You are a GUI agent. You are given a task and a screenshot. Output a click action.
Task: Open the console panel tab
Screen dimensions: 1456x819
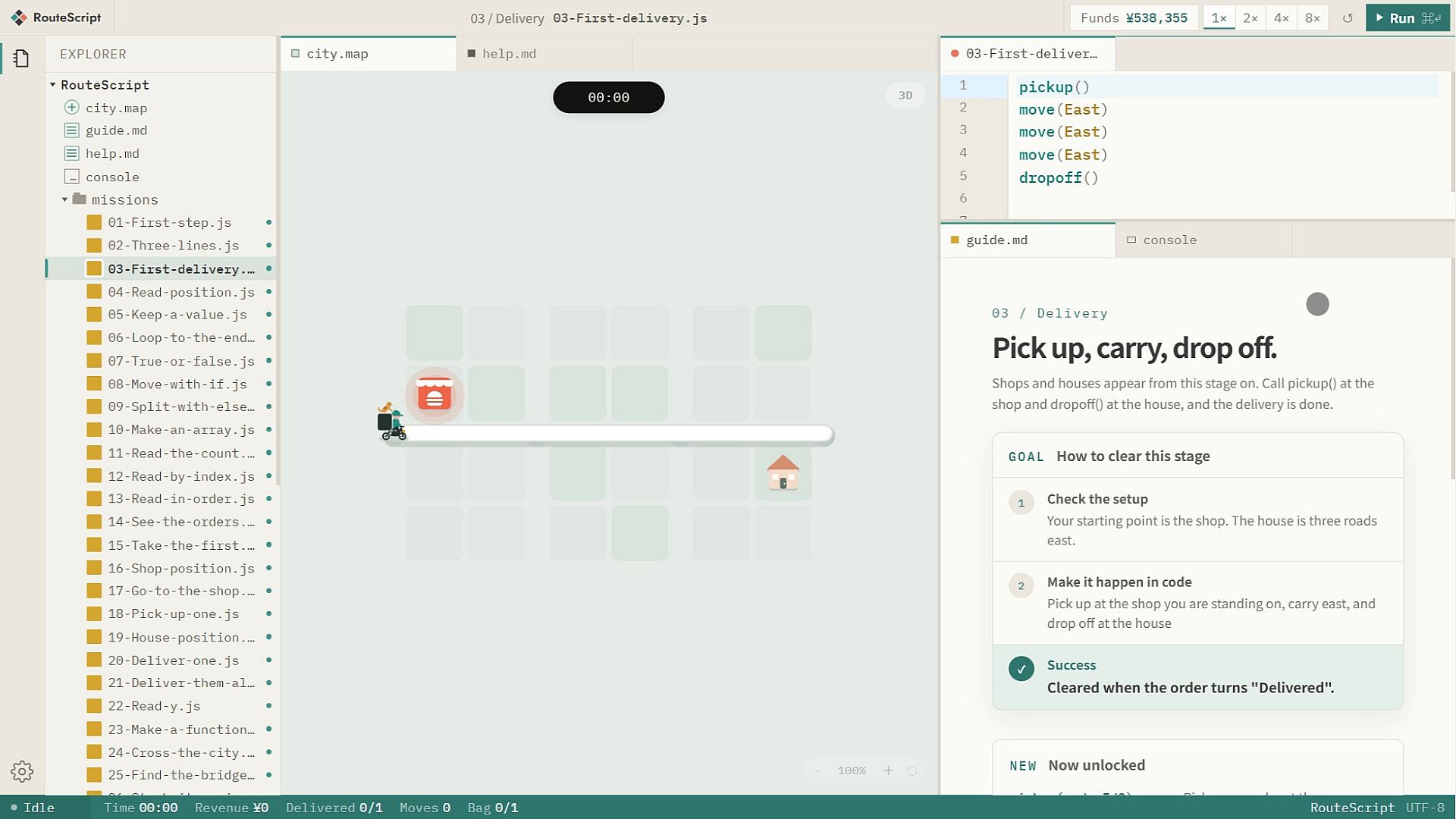click(x=1203, y=240)
